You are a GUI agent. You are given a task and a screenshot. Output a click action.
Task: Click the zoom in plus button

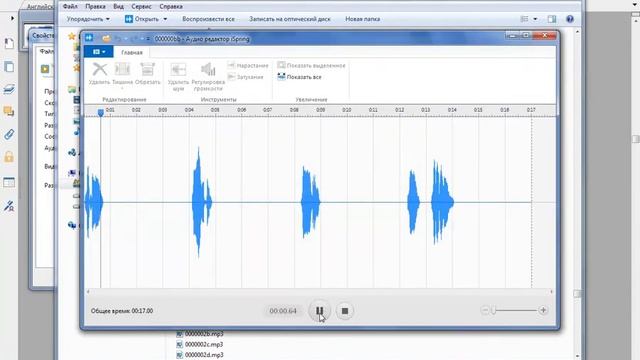(543, 311)
